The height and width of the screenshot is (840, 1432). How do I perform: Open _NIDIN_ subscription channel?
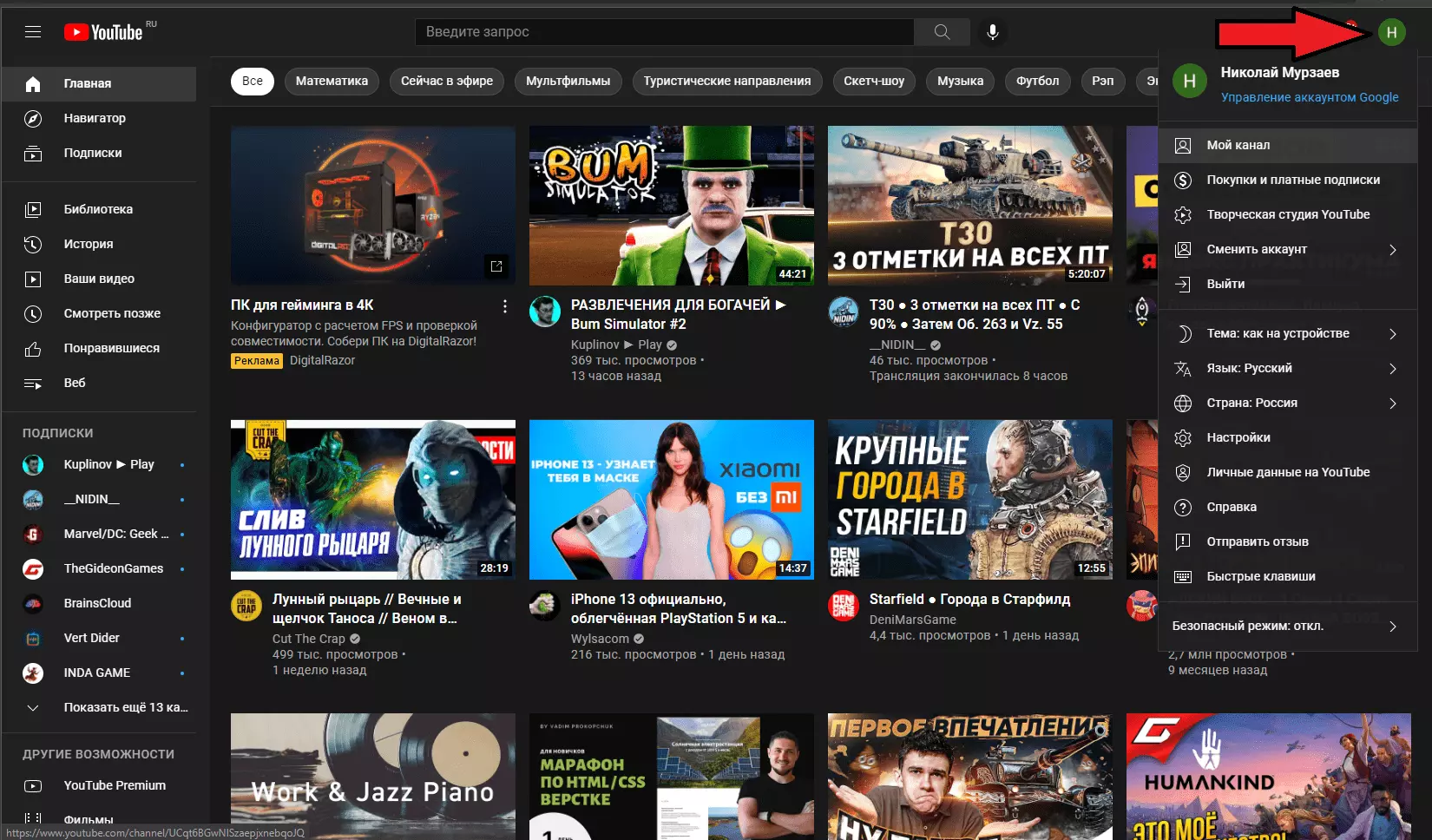[x=99, y=499]
